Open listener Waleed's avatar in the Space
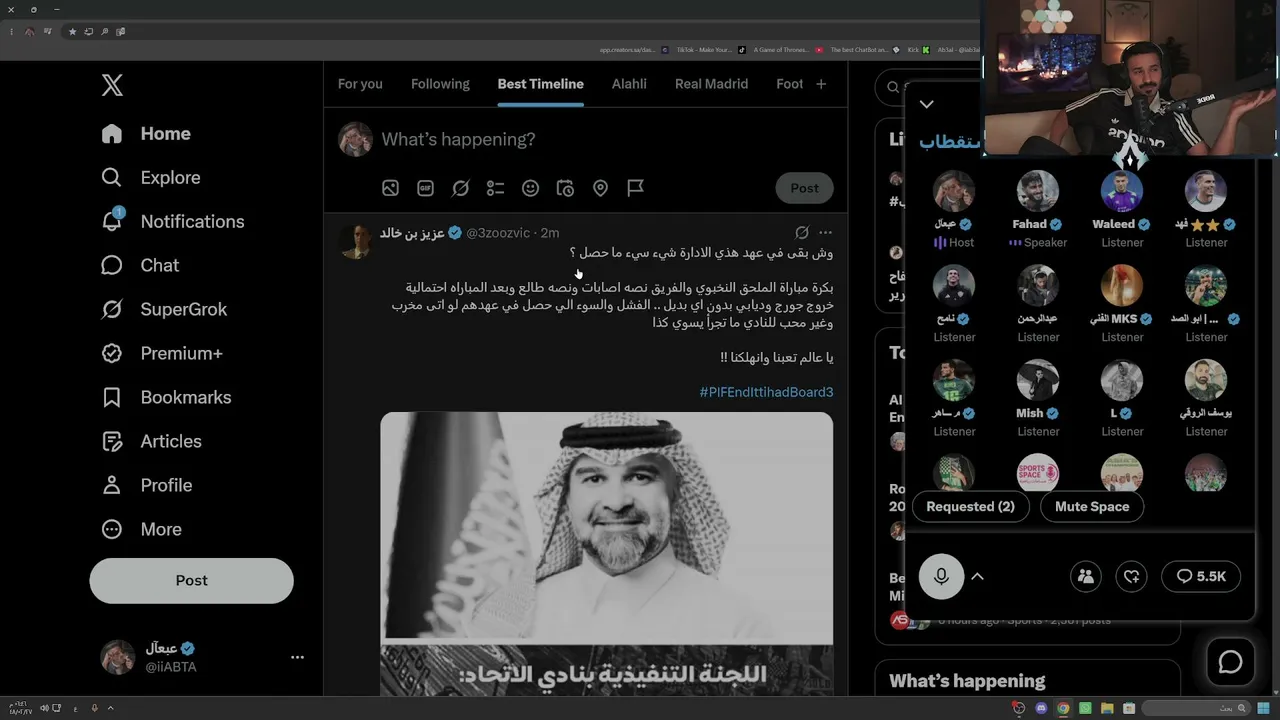 coord(1122,191)
